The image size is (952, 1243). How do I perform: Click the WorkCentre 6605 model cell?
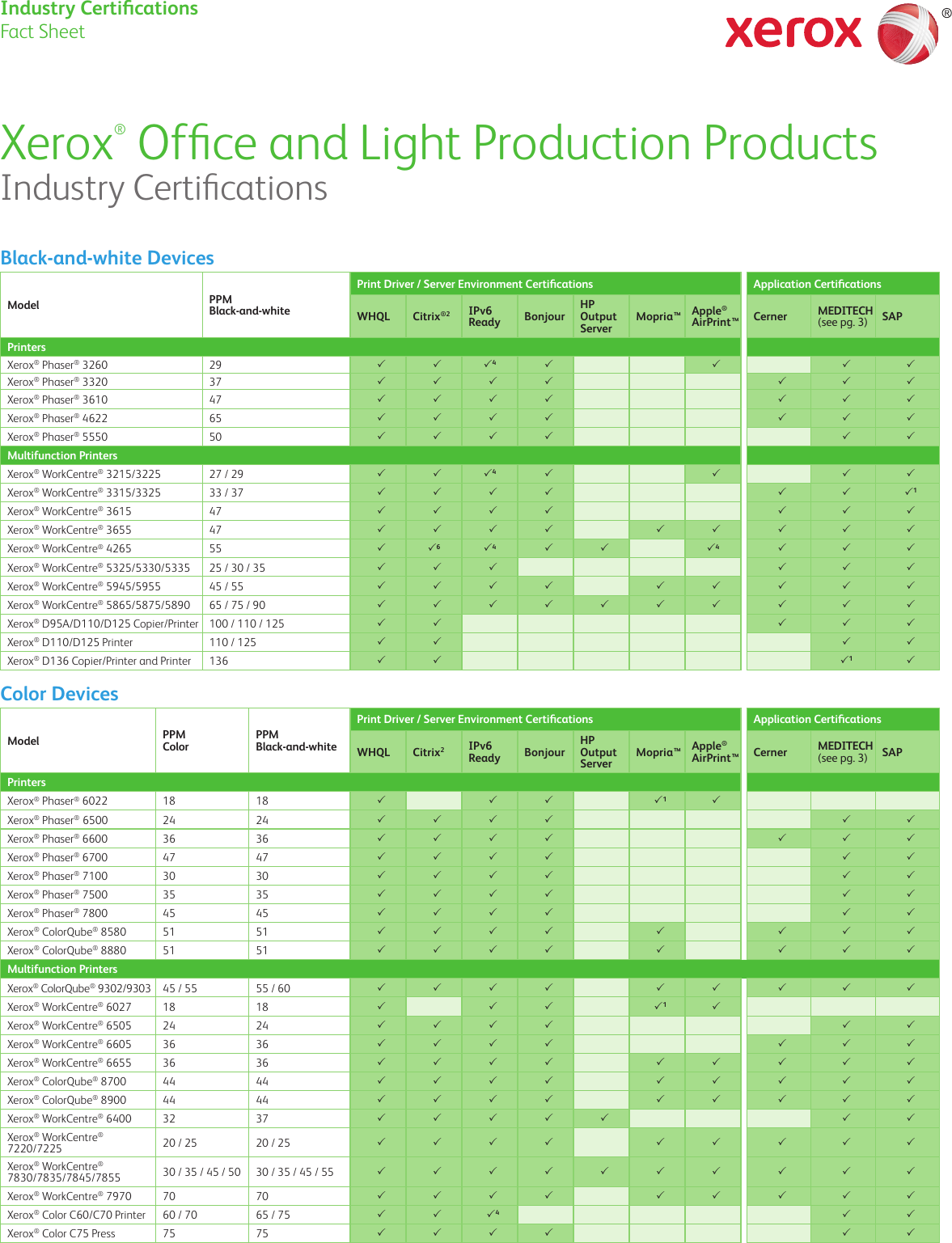[78, 1044]
